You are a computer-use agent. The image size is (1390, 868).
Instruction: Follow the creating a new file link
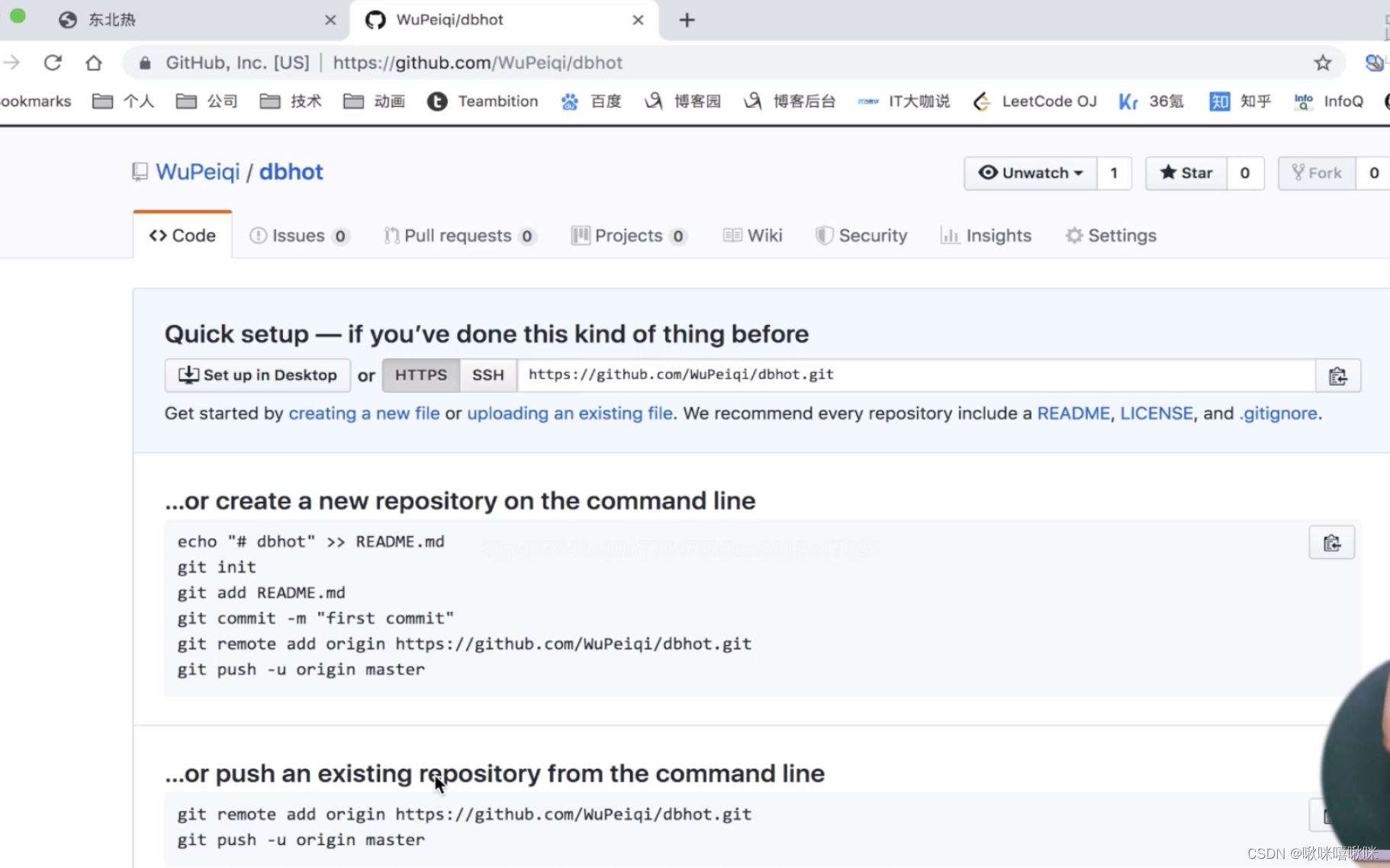pos(364,413)
